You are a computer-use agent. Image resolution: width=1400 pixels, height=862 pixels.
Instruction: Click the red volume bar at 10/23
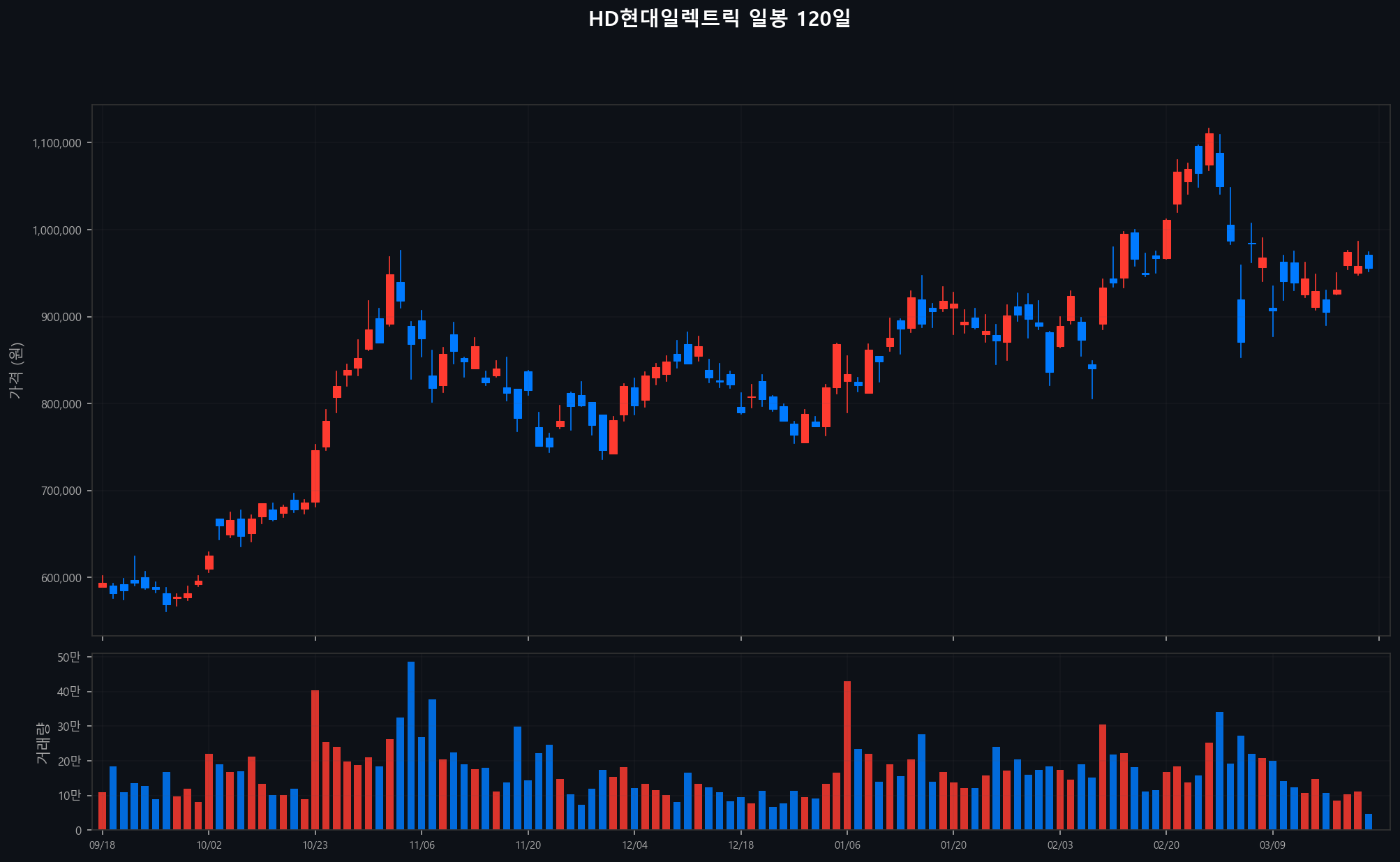point(315,759)
